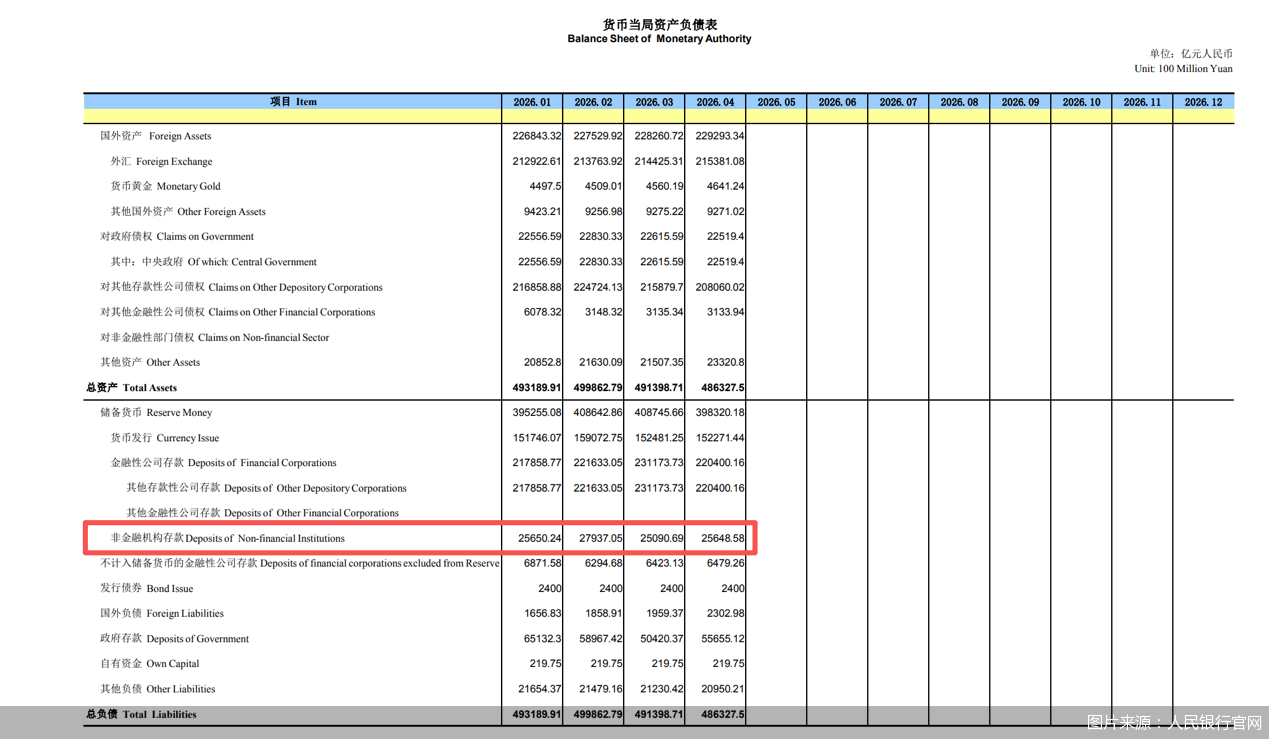Screen dimensions: 1269x739
Task: Click Reserve Money value 408745.66
Action: (659, 413)
